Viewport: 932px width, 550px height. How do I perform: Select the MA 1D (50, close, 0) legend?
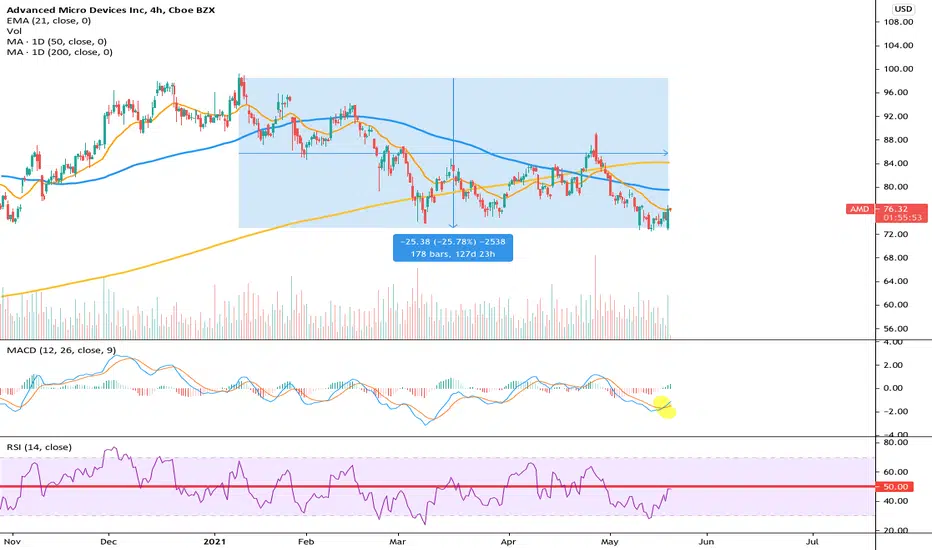(56, 42)
